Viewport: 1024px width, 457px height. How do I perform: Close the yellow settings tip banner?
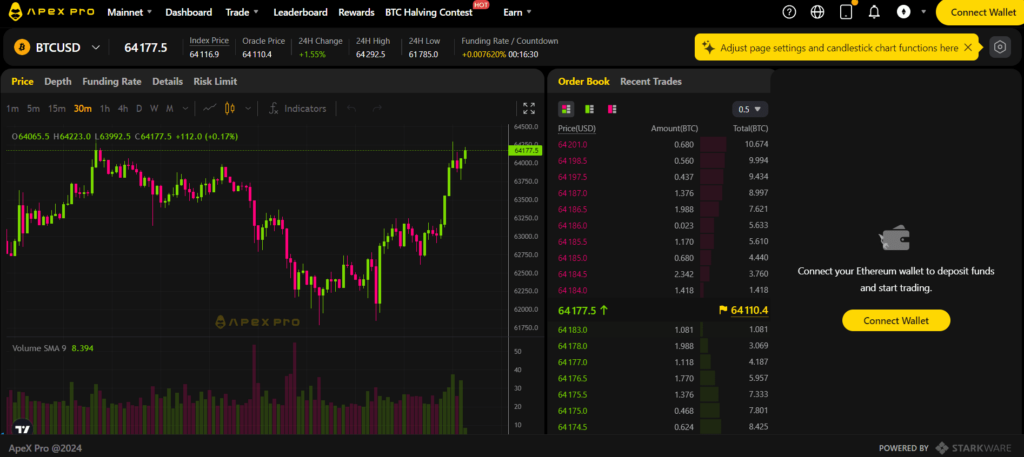(x=968, y=47)
